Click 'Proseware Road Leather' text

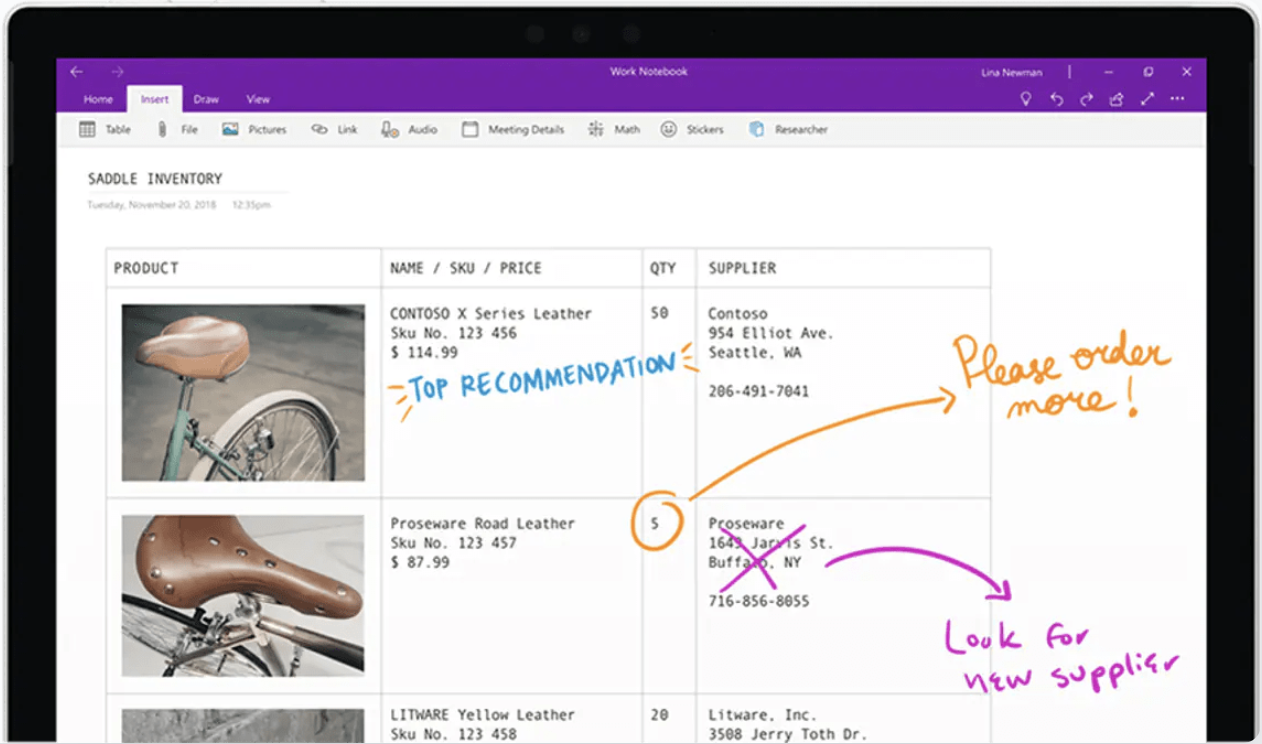pos(482,524)
